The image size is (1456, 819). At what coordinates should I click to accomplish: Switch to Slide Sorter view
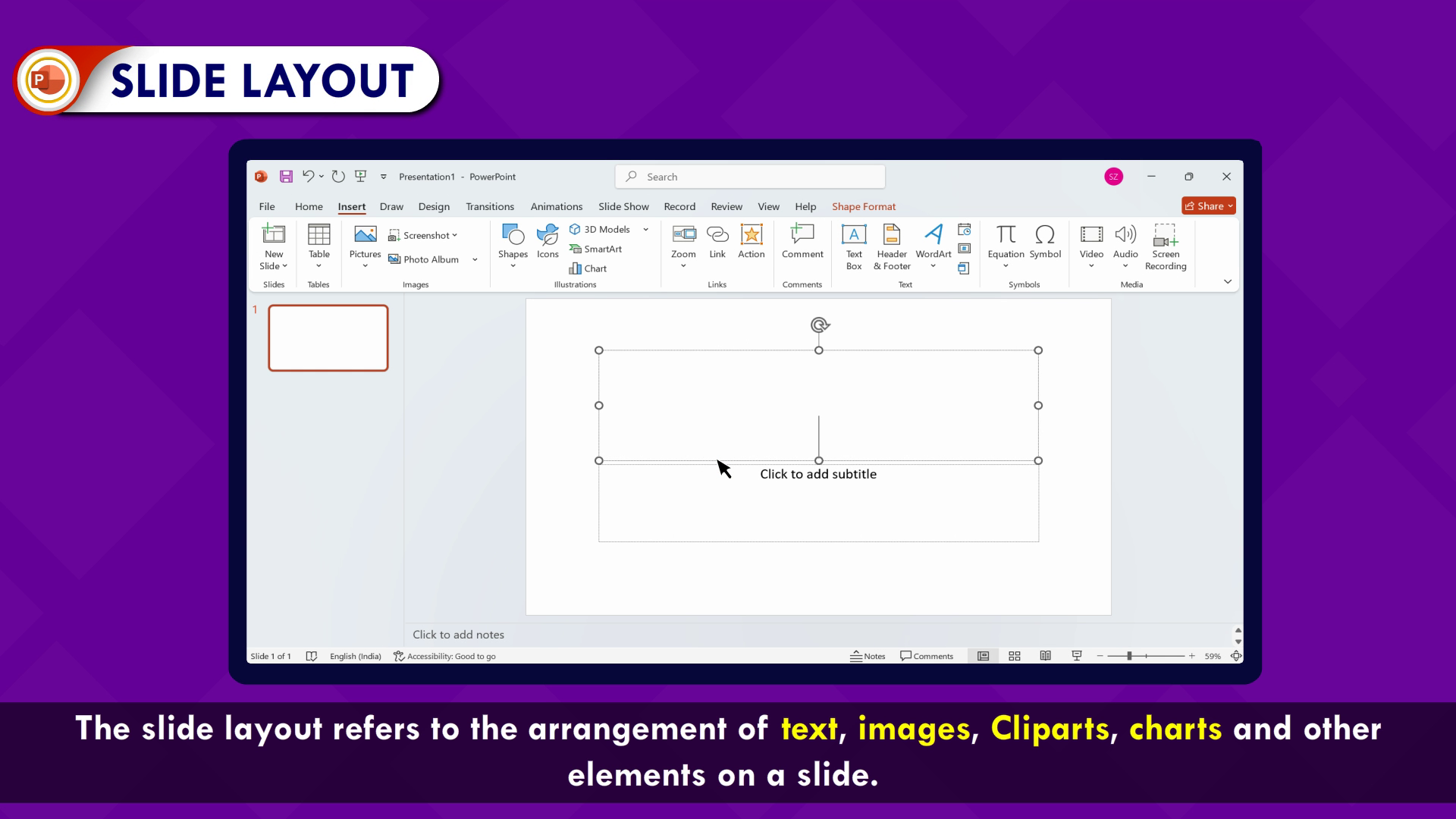(x=1014, y=656)
